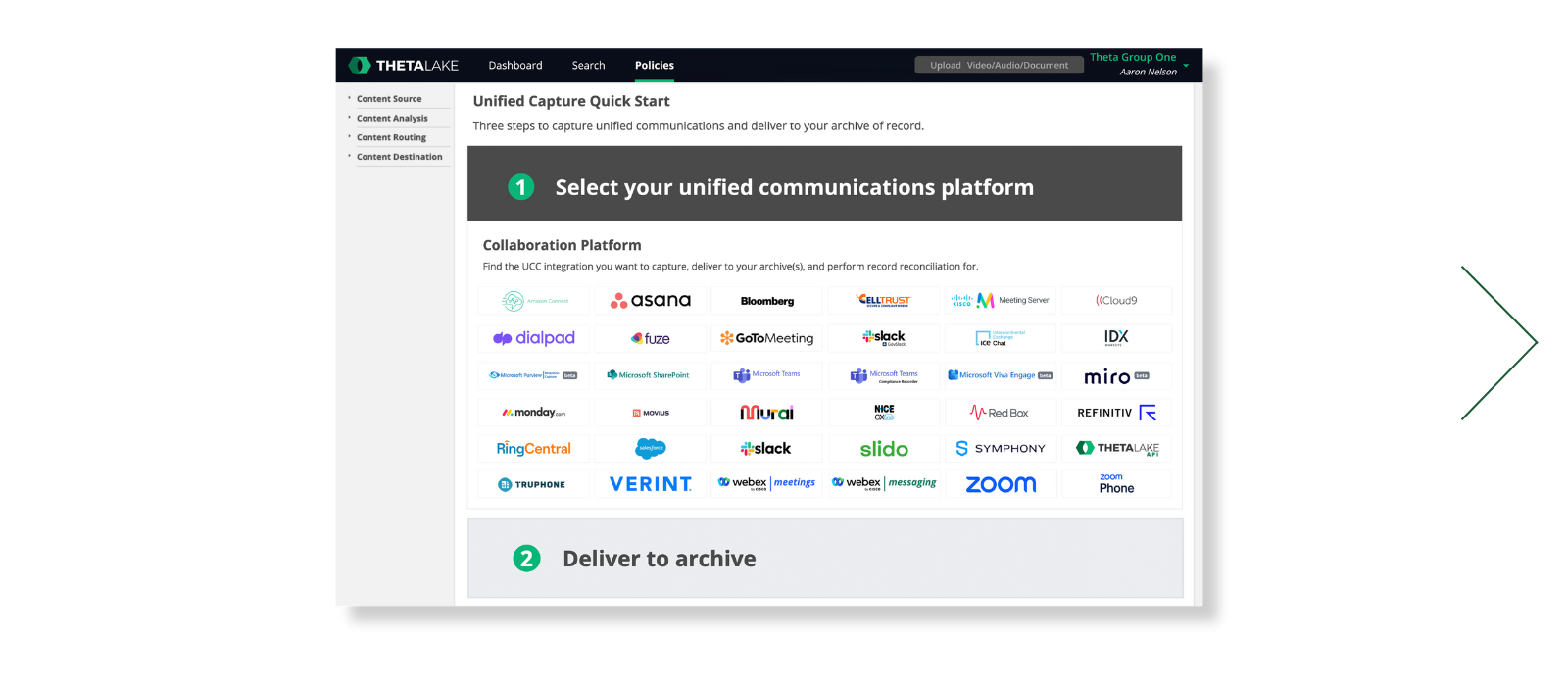Expand step 2 Deliver to archive
Viewport: 1568px width, 686px height.
825,559
